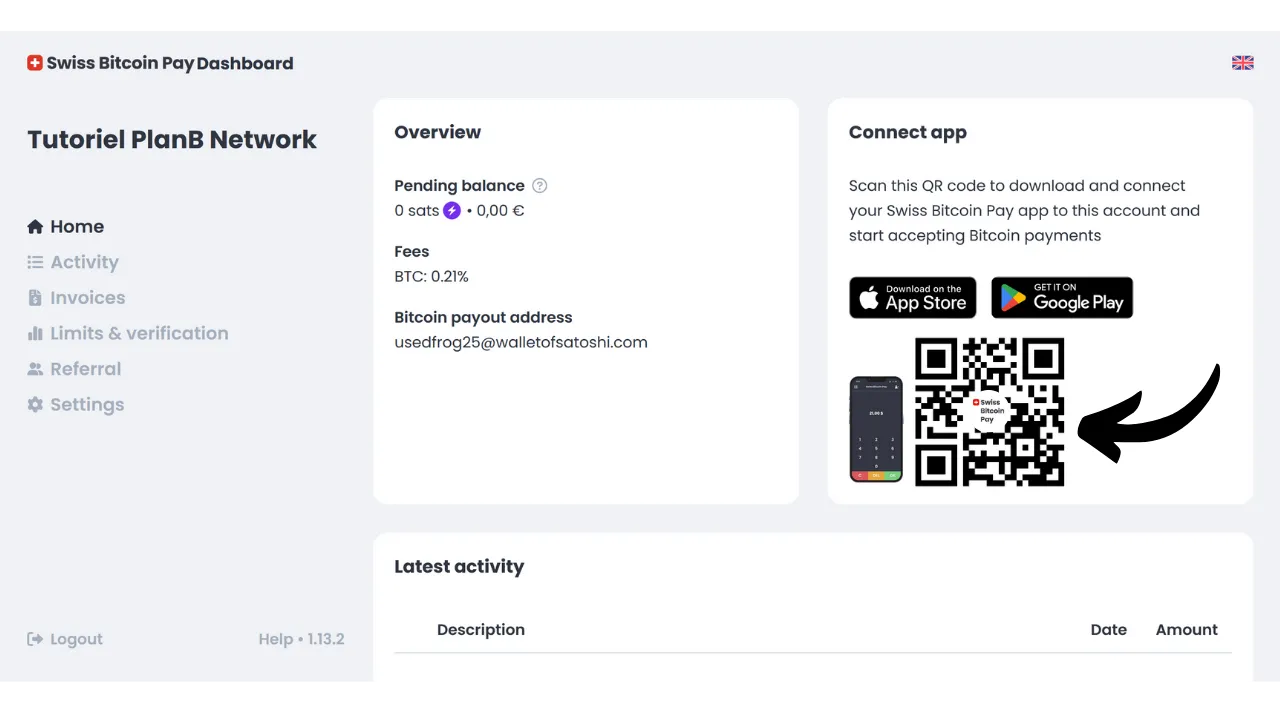Open Activity via its list icon

pos(35,262)
